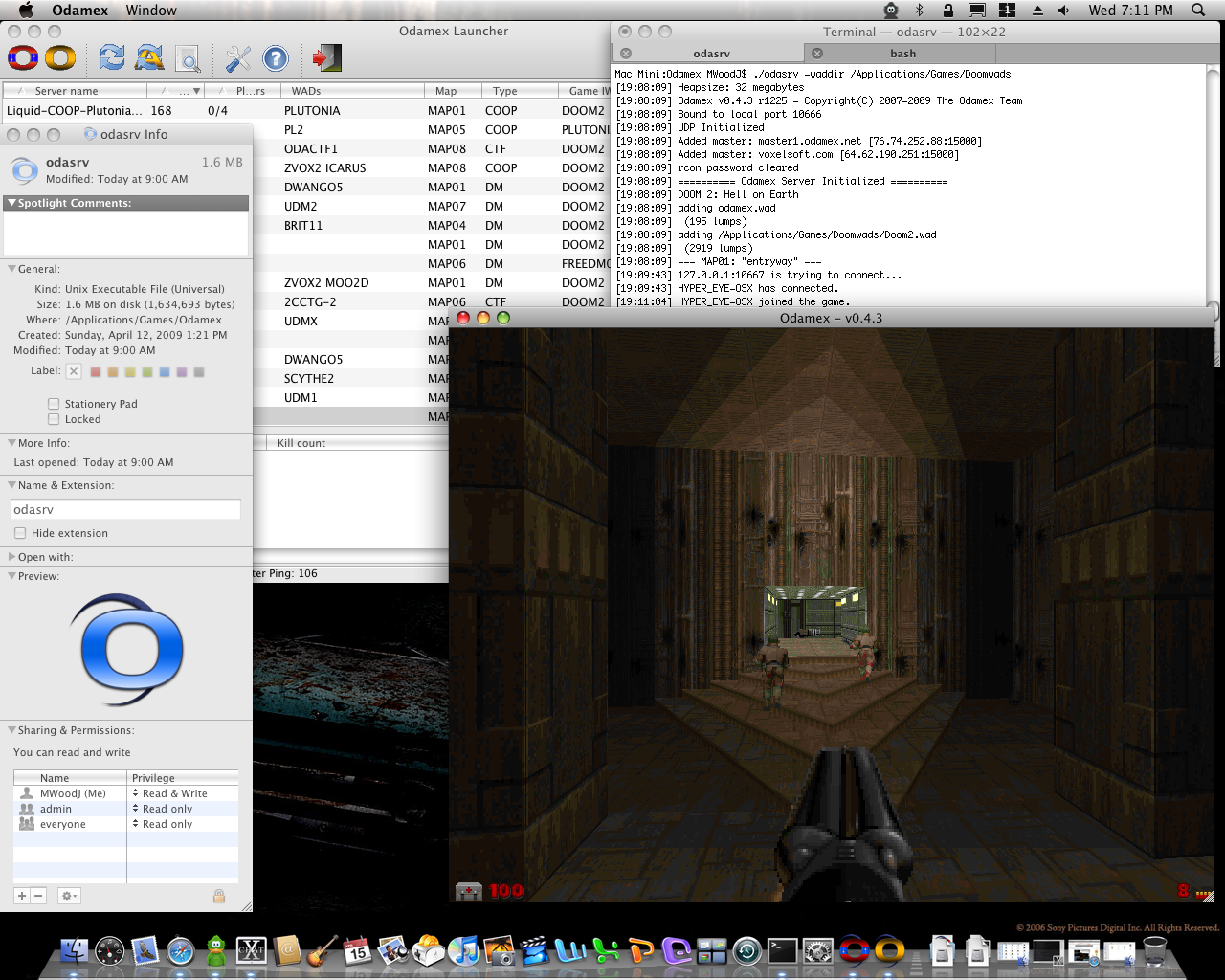
Task: Click the blue question mark help icon
Action: (276, 59)
